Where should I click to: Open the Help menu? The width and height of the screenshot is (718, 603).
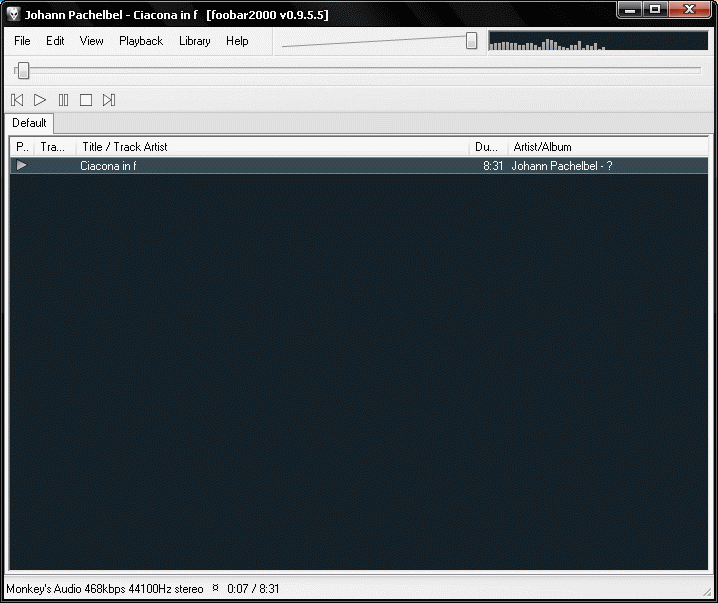[x=237, y=41]
